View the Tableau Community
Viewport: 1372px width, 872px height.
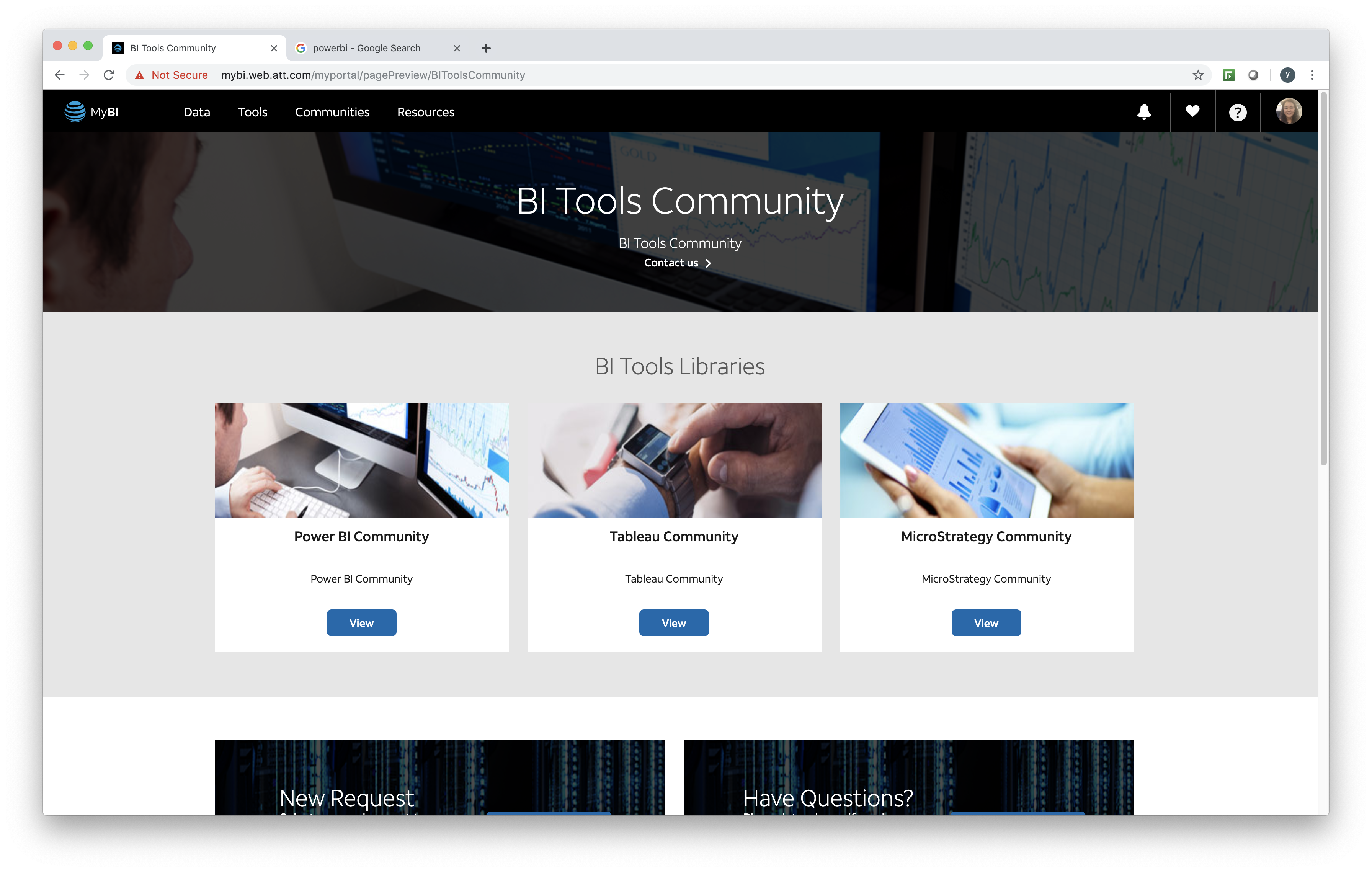coord(673,622)
